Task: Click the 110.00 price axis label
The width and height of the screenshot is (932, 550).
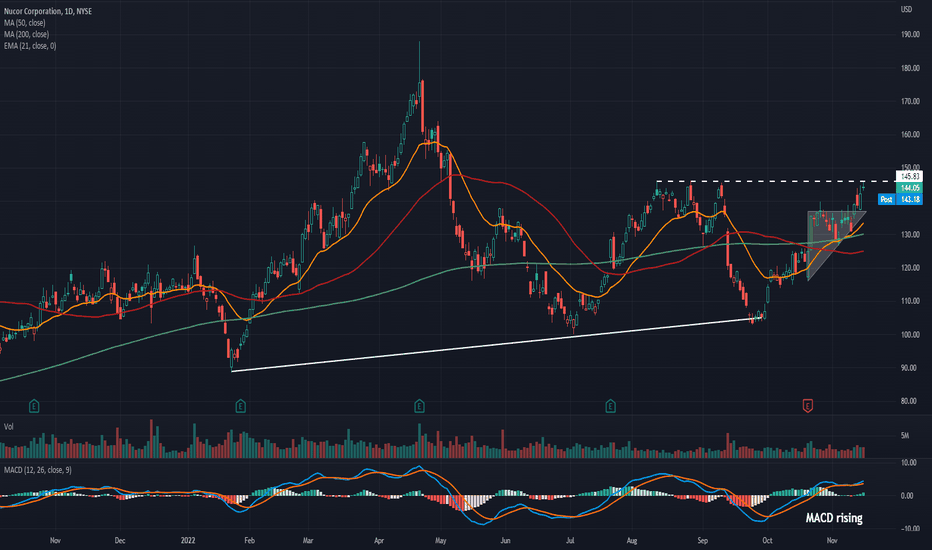Action: [910, 301]
